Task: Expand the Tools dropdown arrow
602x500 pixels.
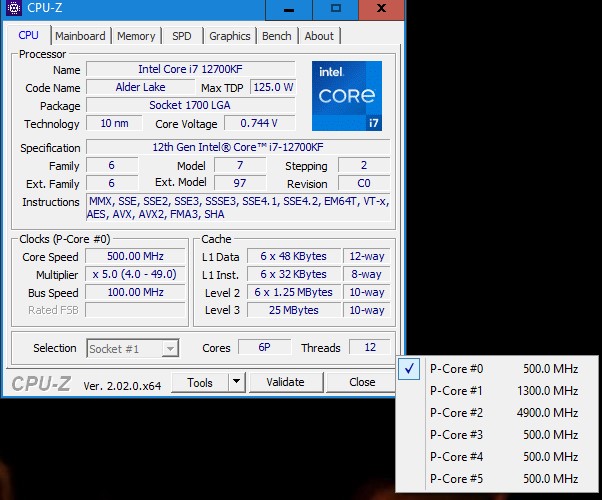Action: [236, 382]
